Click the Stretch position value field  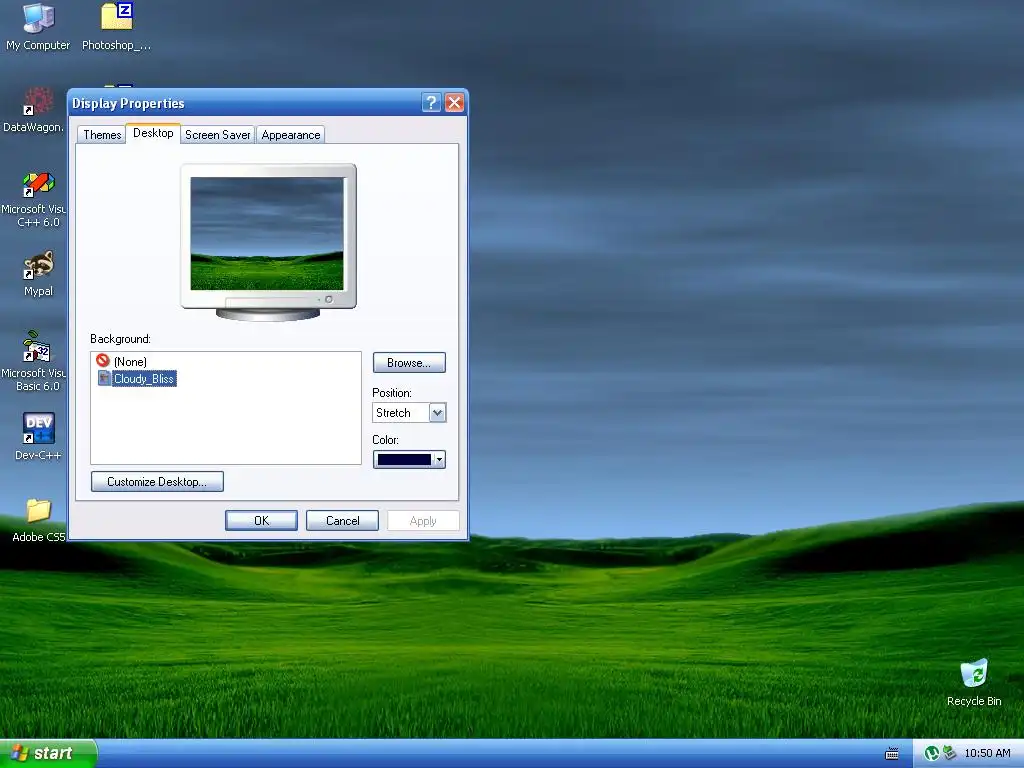(x=401, y=413)
